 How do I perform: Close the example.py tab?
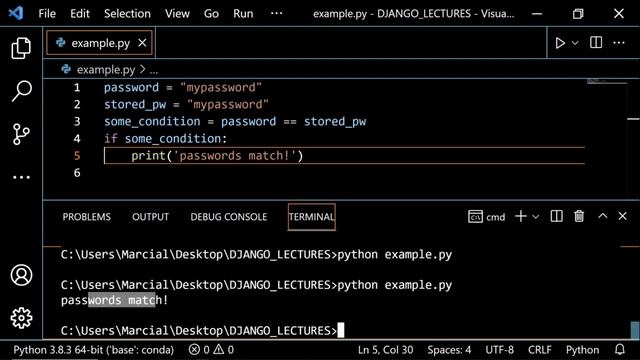(142, 42)
